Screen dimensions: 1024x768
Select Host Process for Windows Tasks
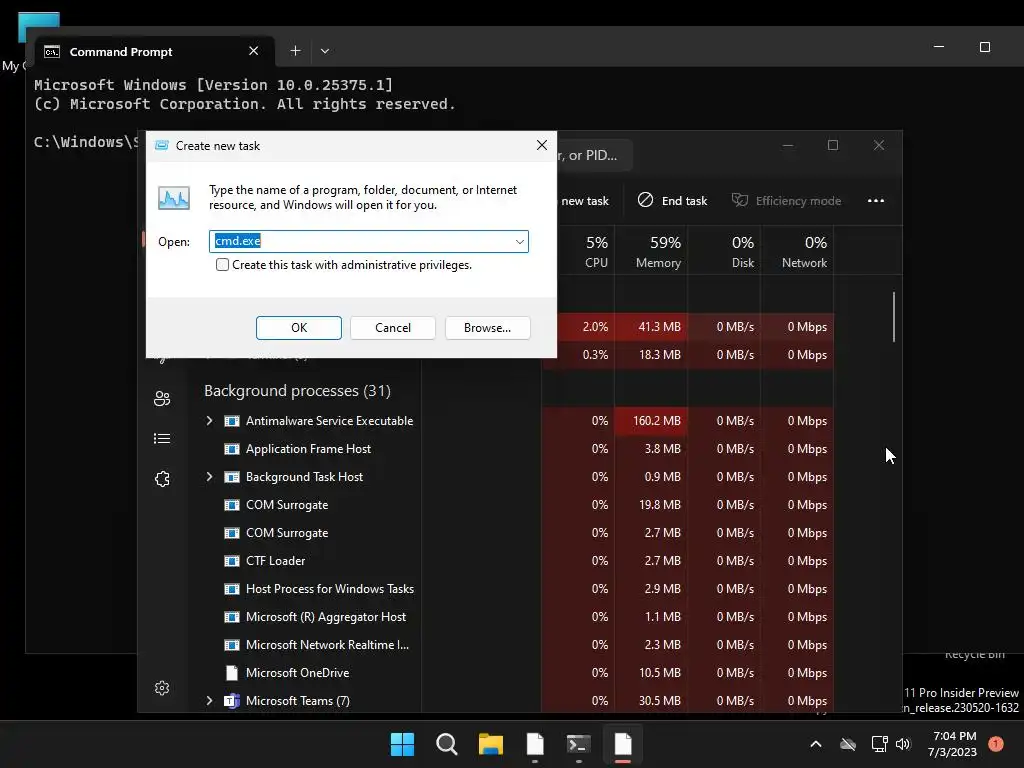pos(330,589)
